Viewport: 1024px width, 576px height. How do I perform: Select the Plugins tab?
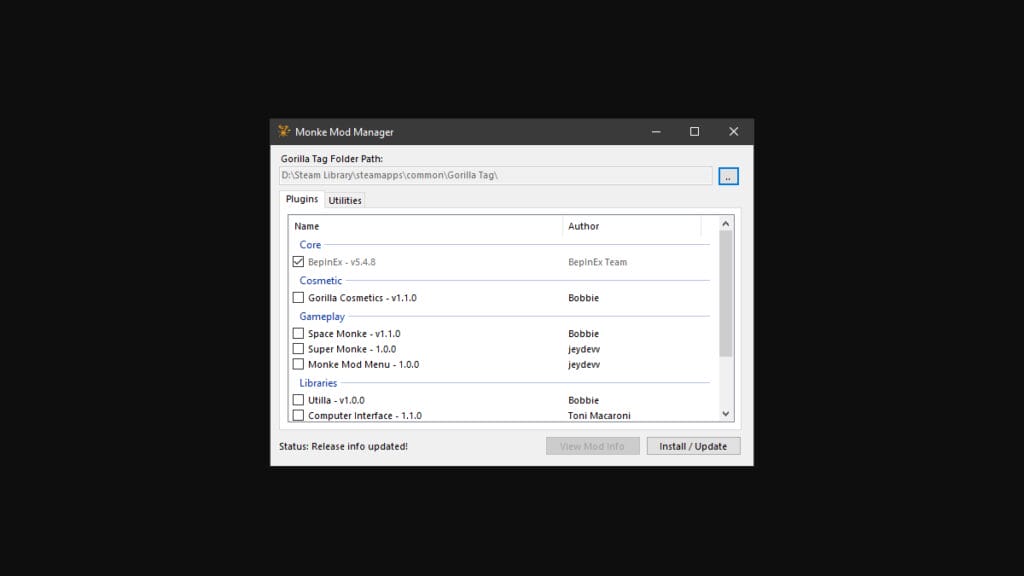coord(301,199)
